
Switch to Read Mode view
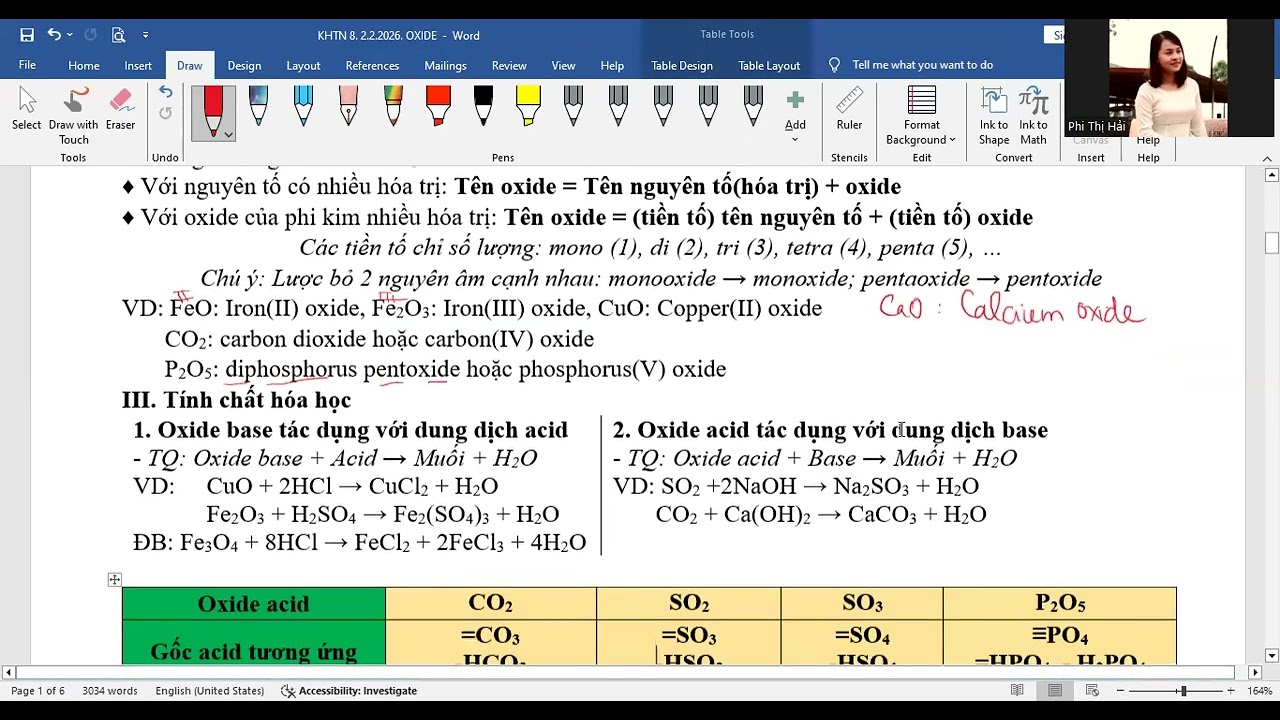pos(1017,691)
